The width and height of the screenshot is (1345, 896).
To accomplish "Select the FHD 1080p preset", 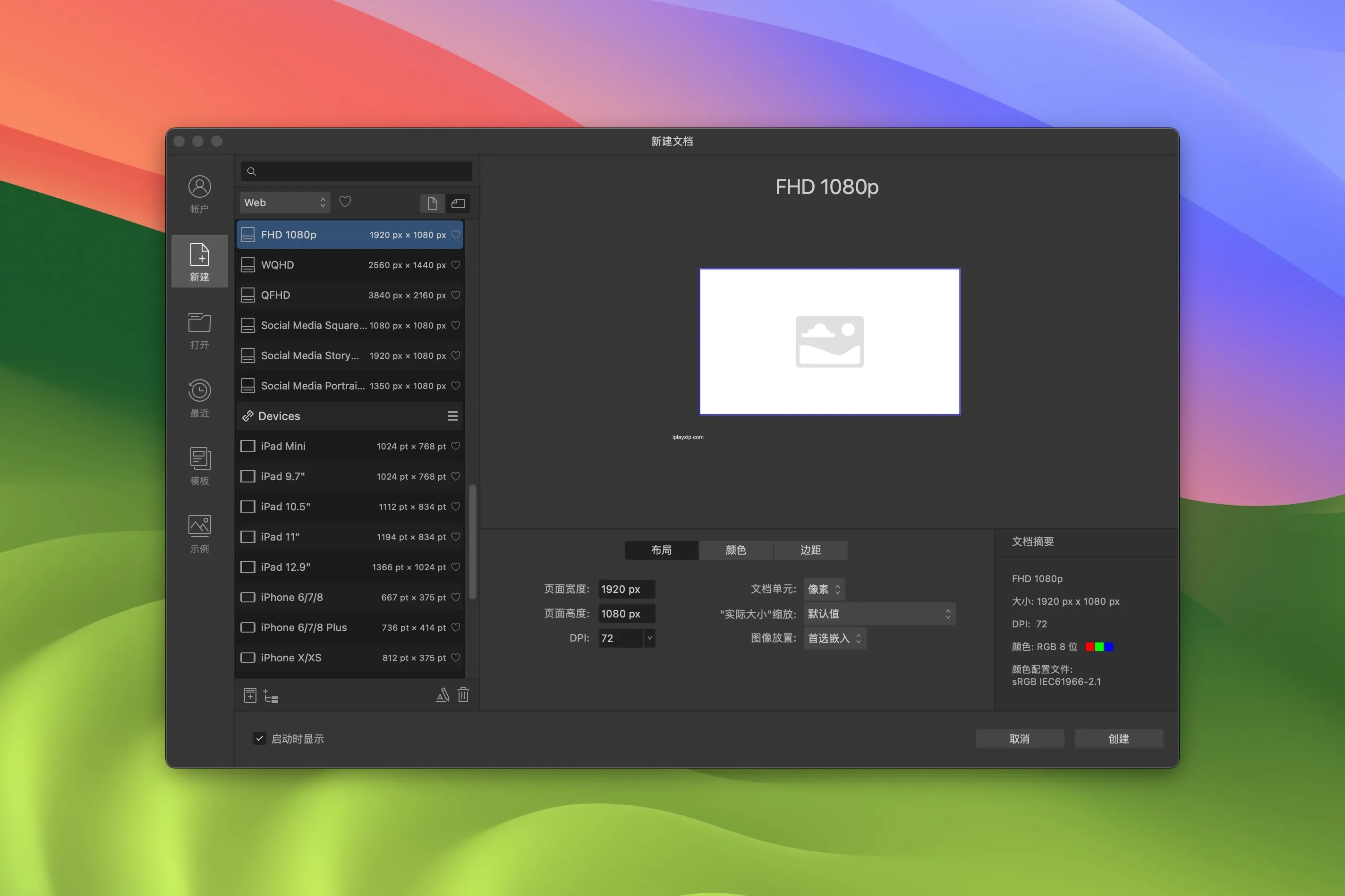I will [x=349, y=235].
